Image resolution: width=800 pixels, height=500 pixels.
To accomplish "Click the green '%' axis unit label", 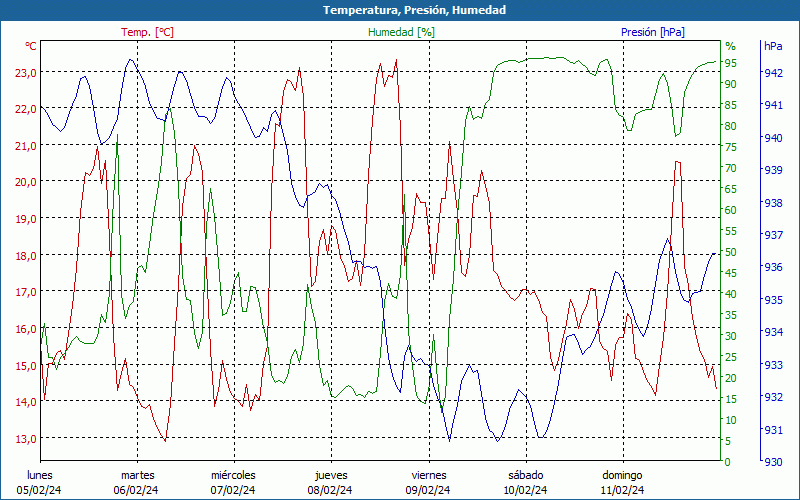I will 731,46.
